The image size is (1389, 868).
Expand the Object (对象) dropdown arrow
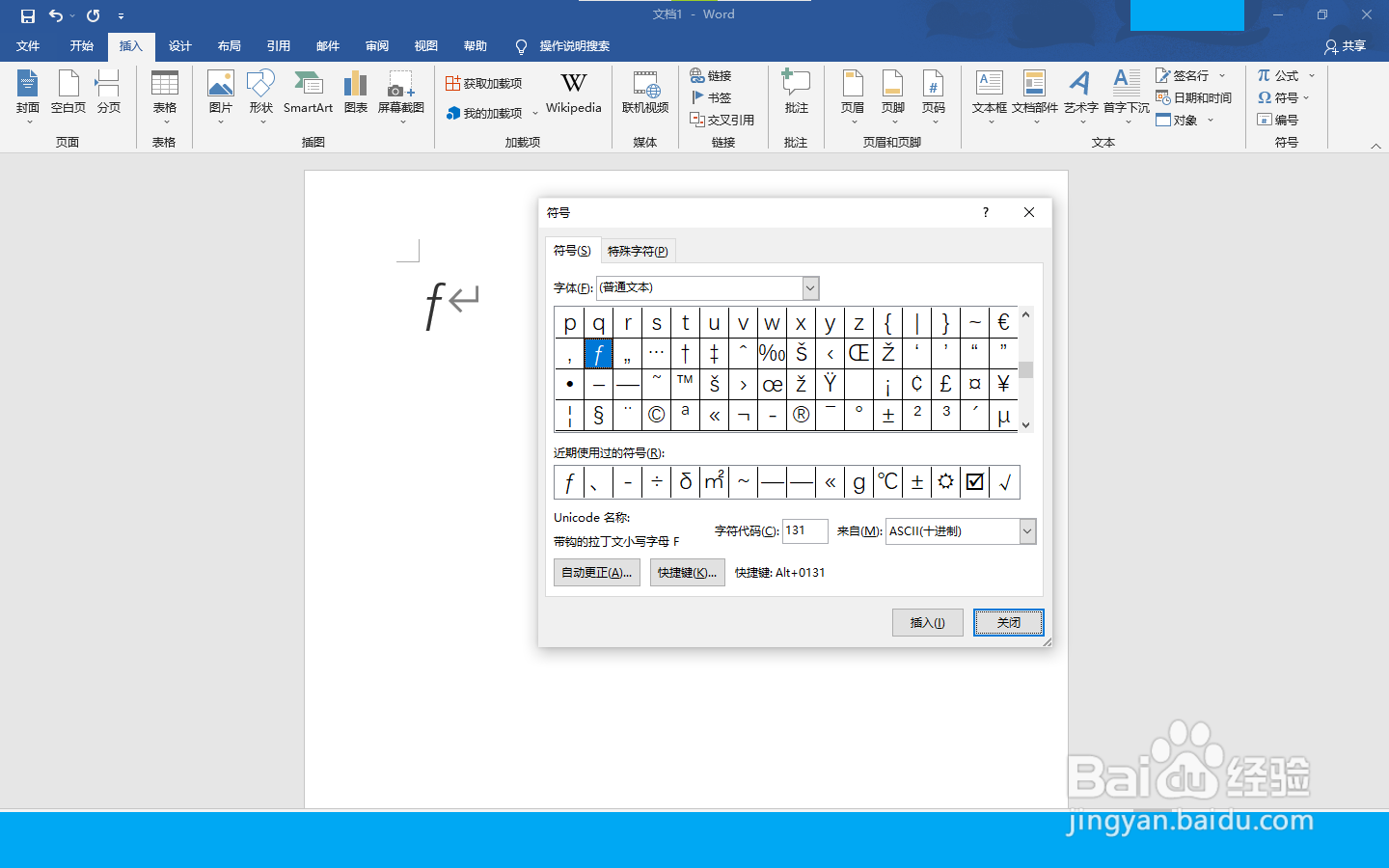[1211, 121]
